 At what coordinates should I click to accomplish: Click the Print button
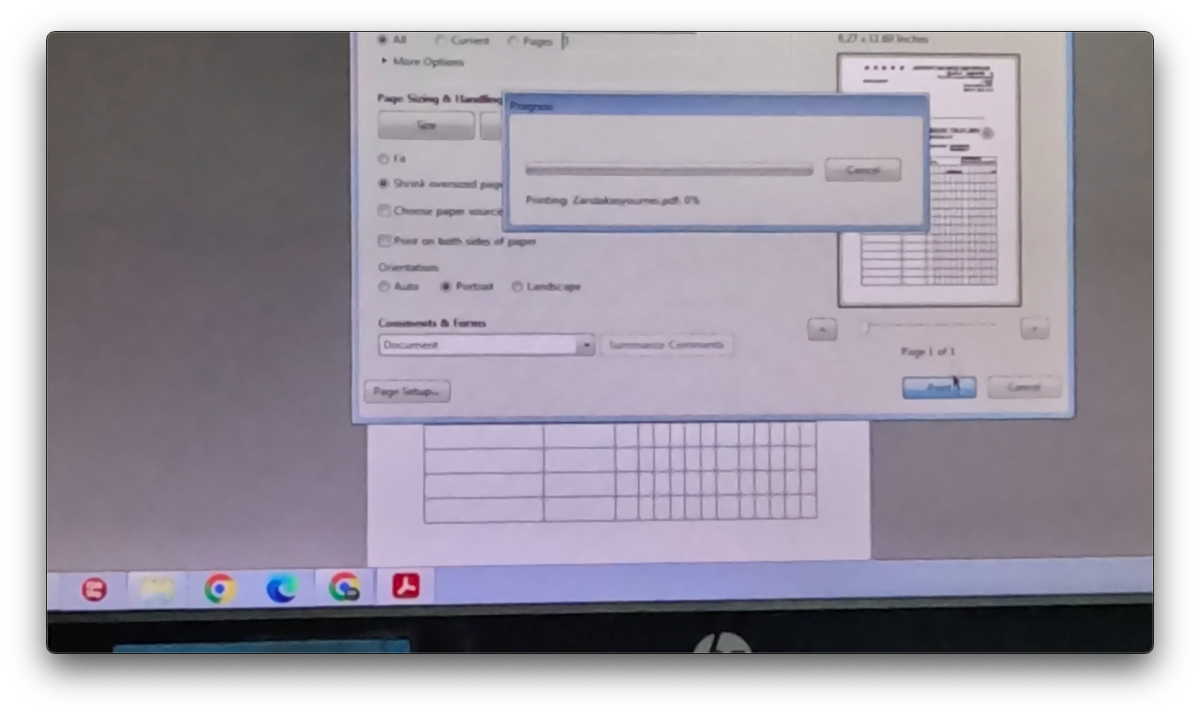939,387
